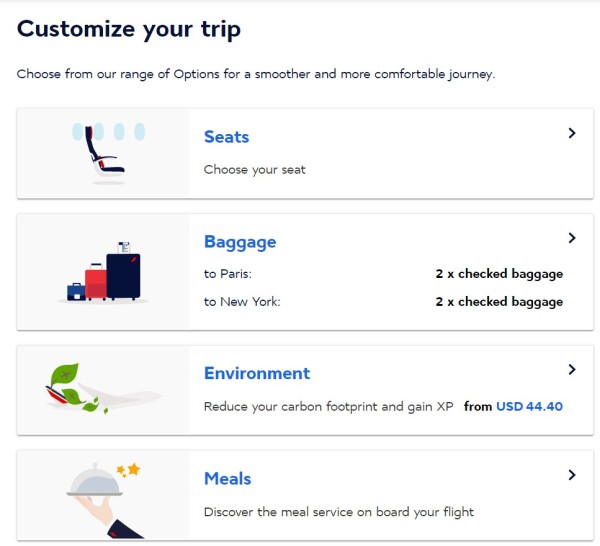
Task: Click the 'from USD 44.40' price
Action: tap(513, 407)
